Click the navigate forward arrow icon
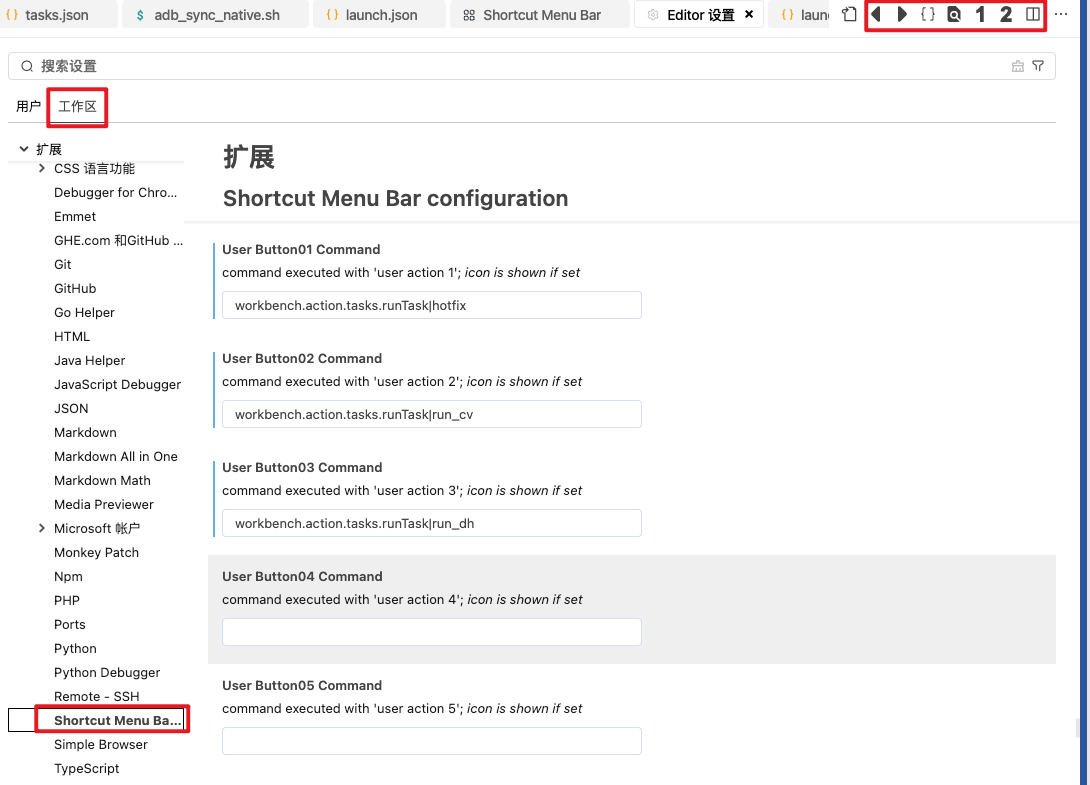1090x785 pixels. [x=902, y=15]
